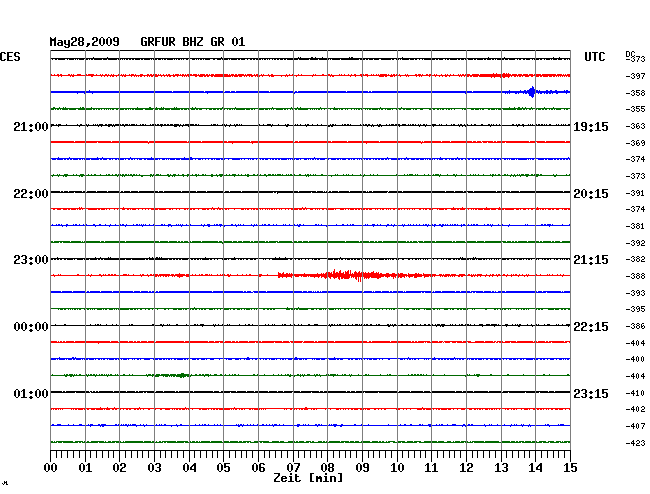
Task: Click the 01 minute tick label
Action: pyautogui.click(x=85, y=467)
